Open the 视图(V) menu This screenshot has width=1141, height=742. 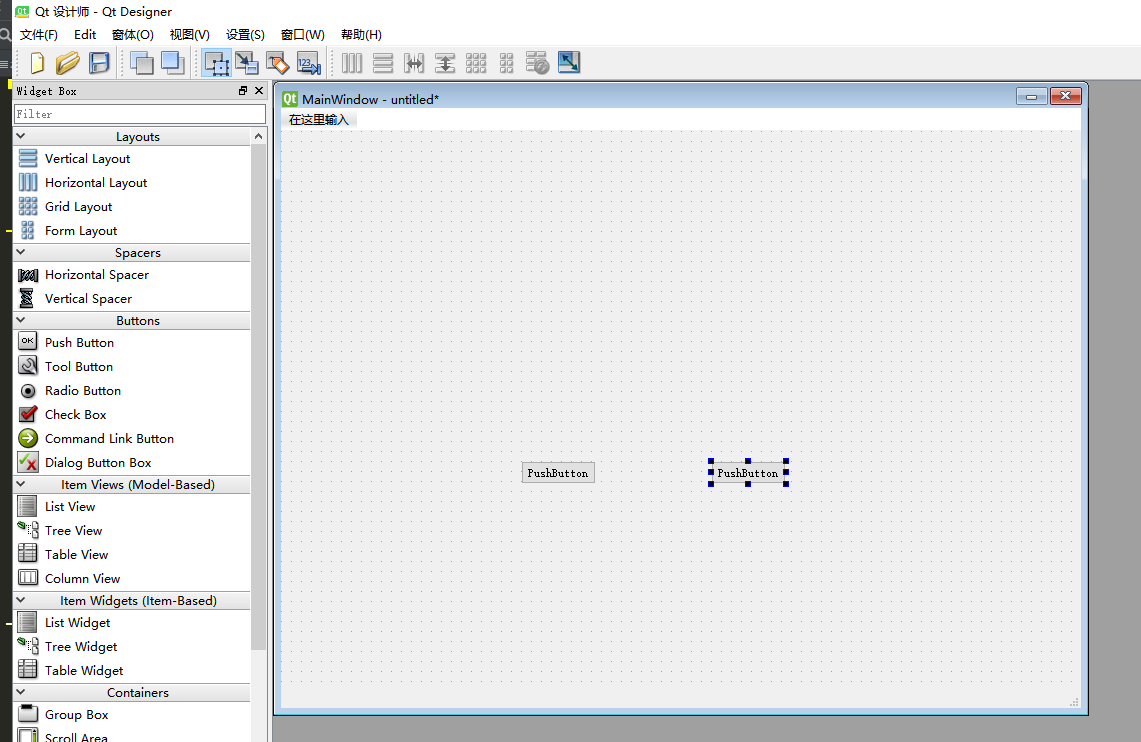pyautogui.click(x=190, y=35)
